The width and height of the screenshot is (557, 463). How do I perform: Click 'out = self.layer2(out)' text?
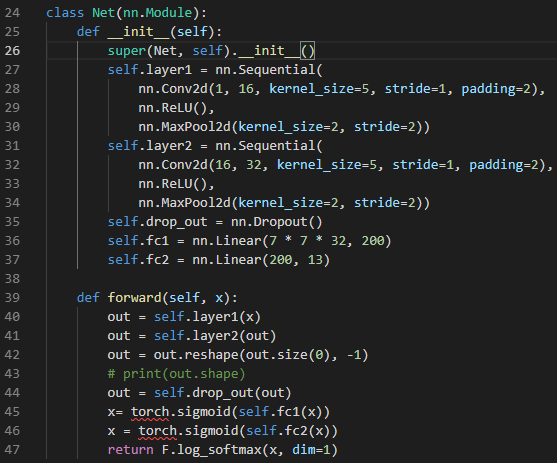192,336
